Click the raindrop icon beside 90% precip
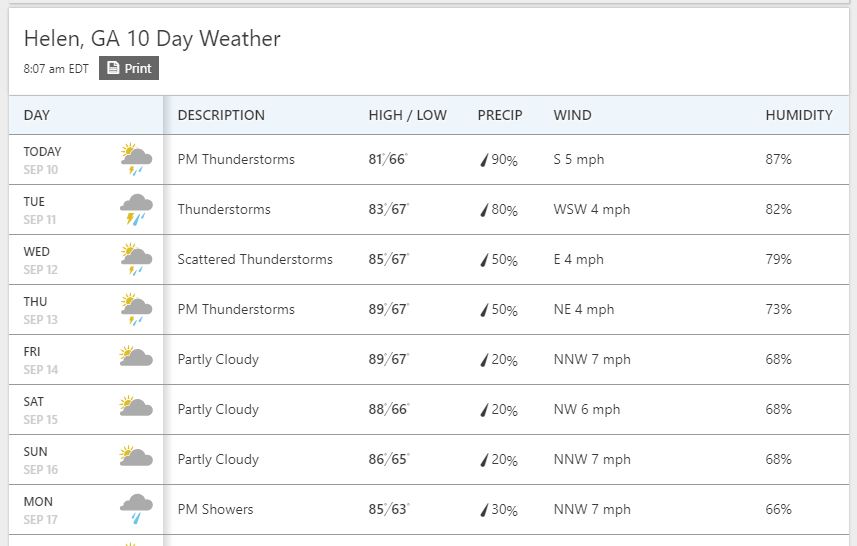Screen dimensions: 857x546 click(484, 160)
